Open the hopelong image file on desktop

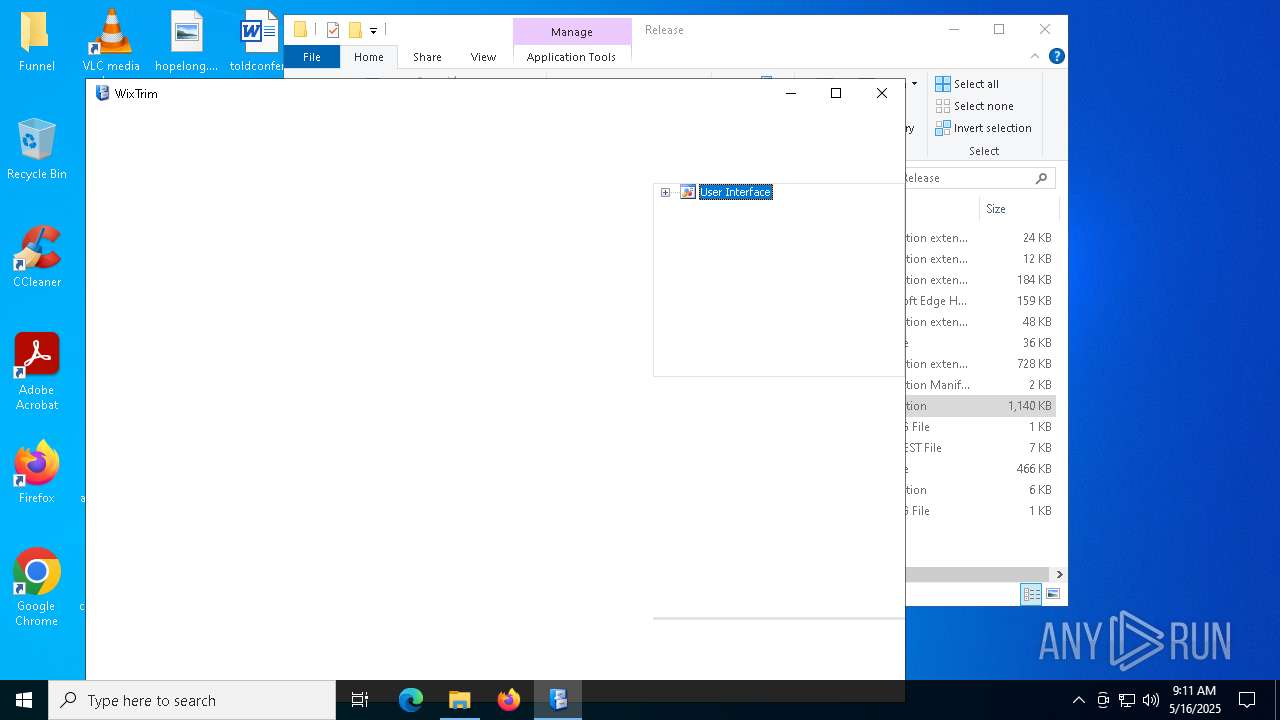186,41
